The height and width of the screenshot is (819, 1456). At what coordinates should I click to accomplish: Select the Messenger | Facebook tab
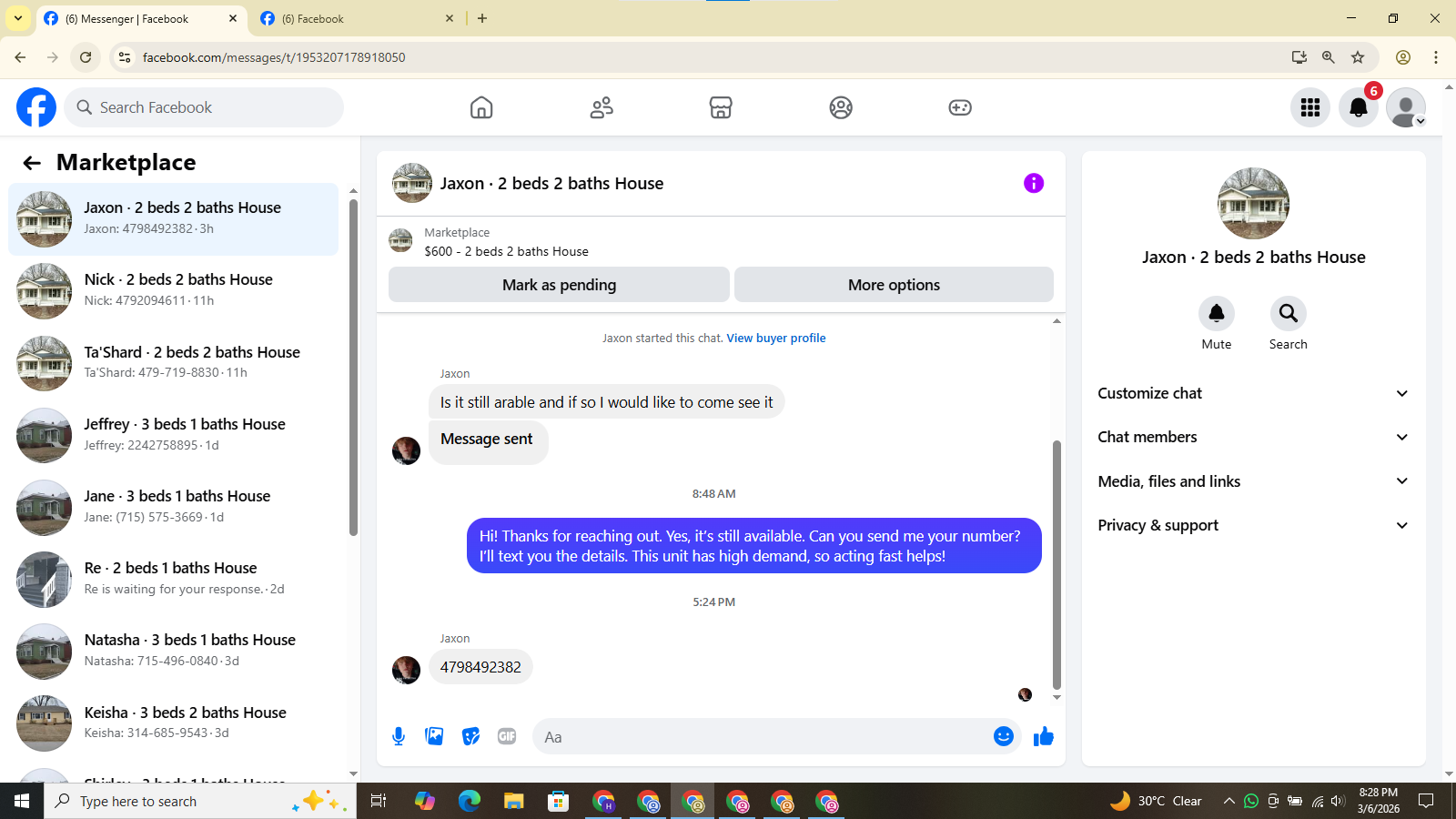(141, 18)
